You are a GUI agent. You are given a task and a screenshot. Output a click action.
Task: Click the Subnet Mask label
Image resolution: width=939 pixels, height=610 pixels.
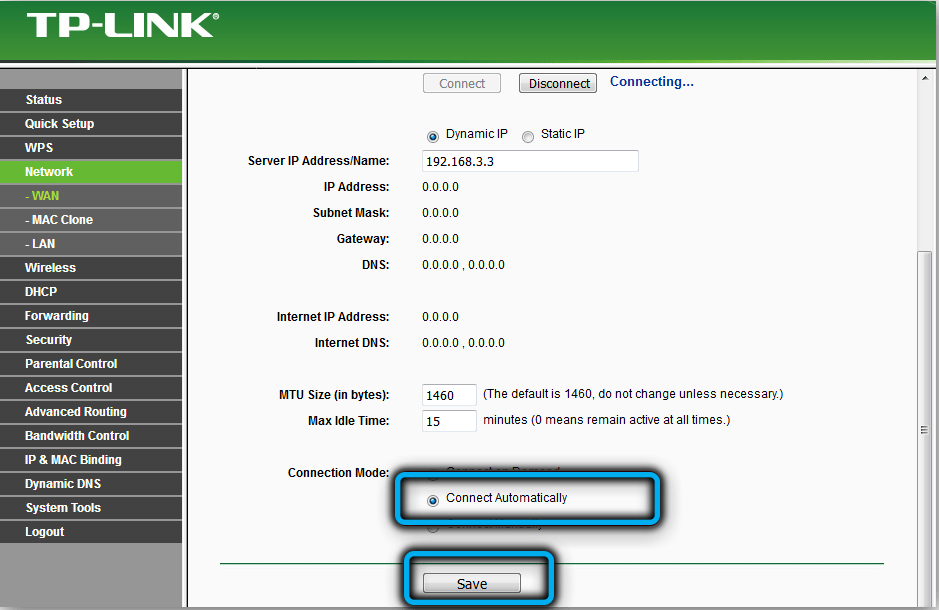pos(351,213)
